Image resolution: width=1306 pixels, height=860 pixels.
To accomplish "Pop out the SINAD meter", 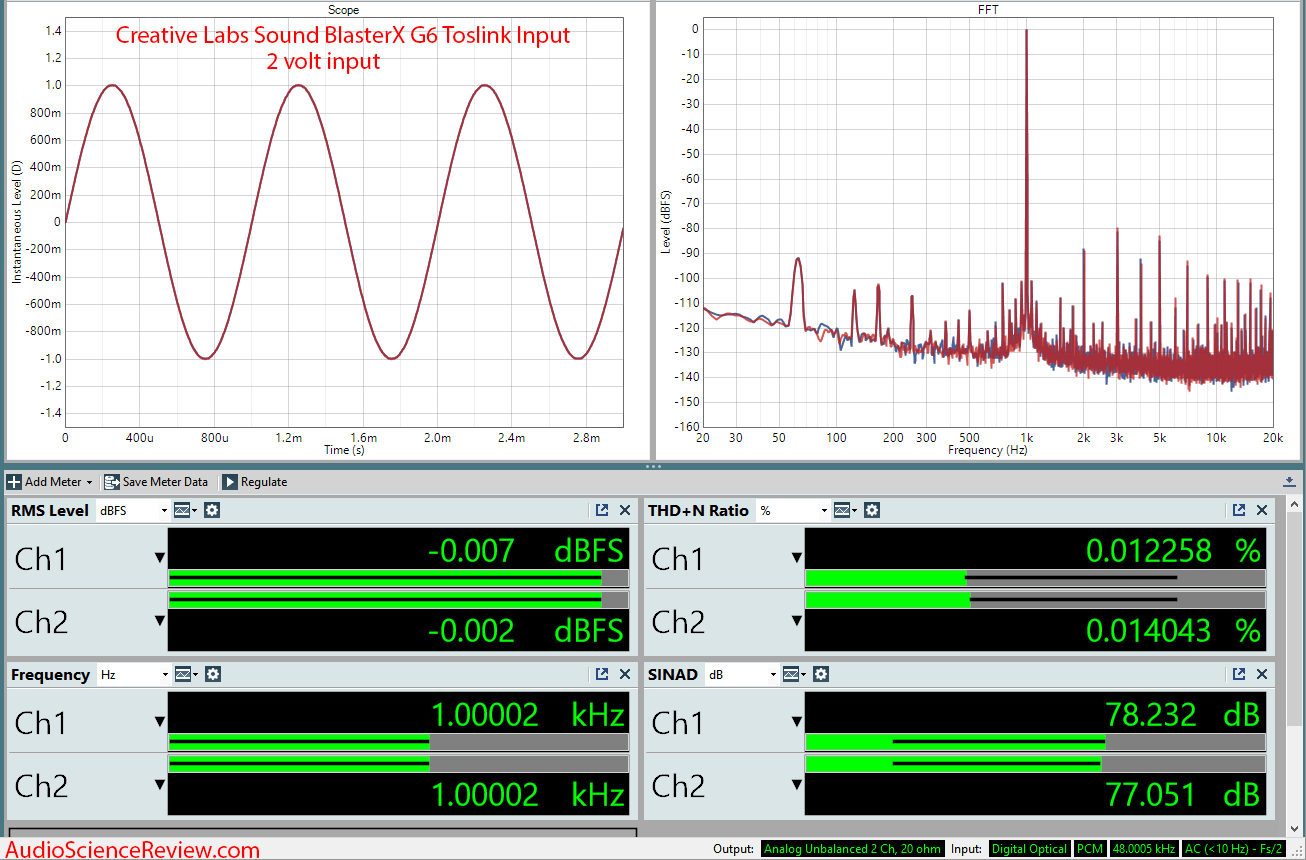I will point(1239,674).
